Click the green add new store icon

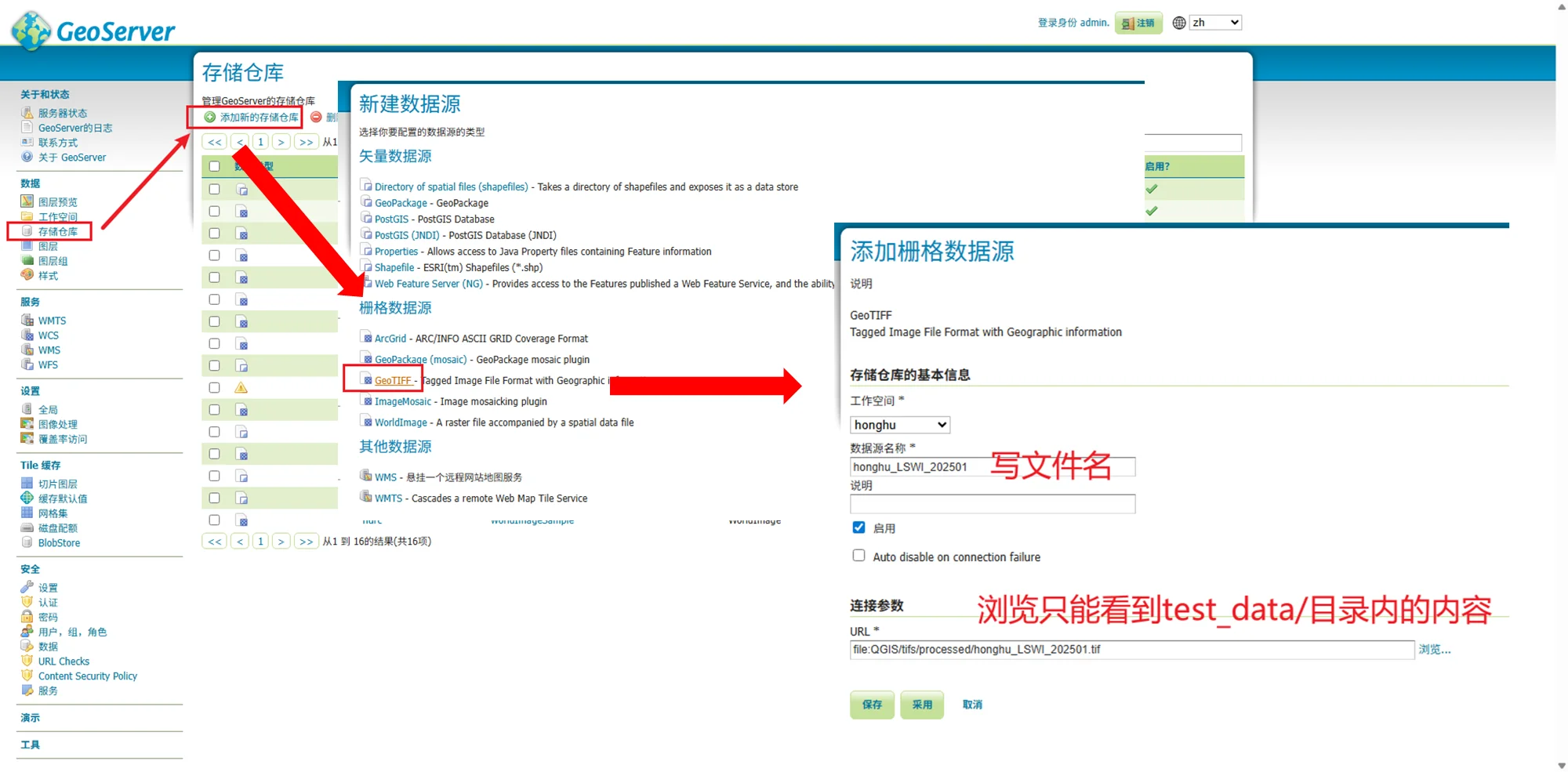point(209,118)
